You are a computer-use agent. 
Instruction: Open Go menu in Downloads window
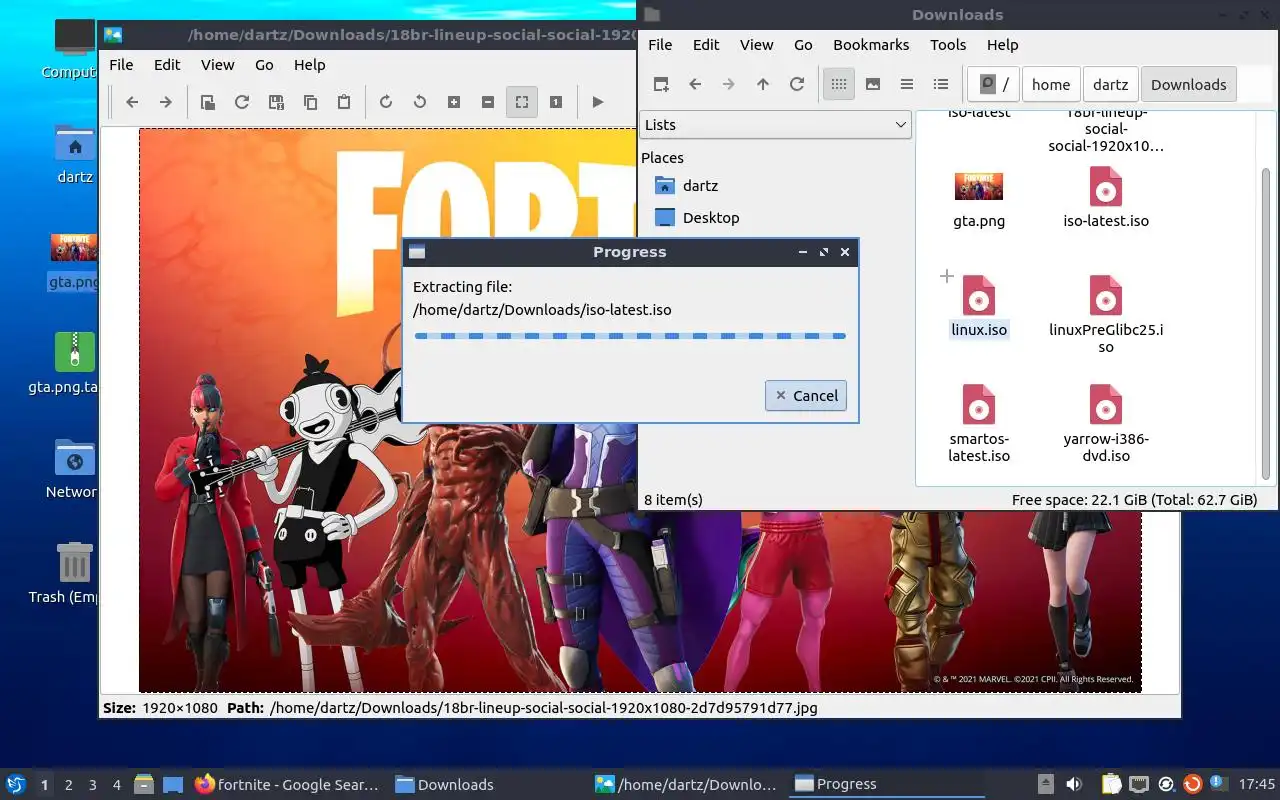(x=803, y=45)
